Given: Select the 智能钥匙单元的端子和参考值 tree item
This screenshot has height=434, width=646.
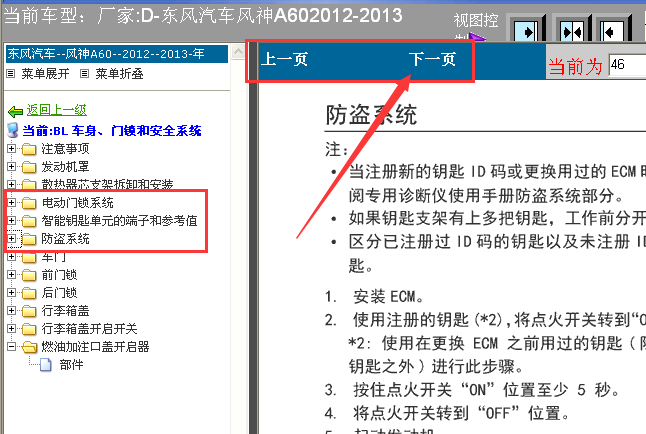Looking at the screenshot, I should click(119, 221).
